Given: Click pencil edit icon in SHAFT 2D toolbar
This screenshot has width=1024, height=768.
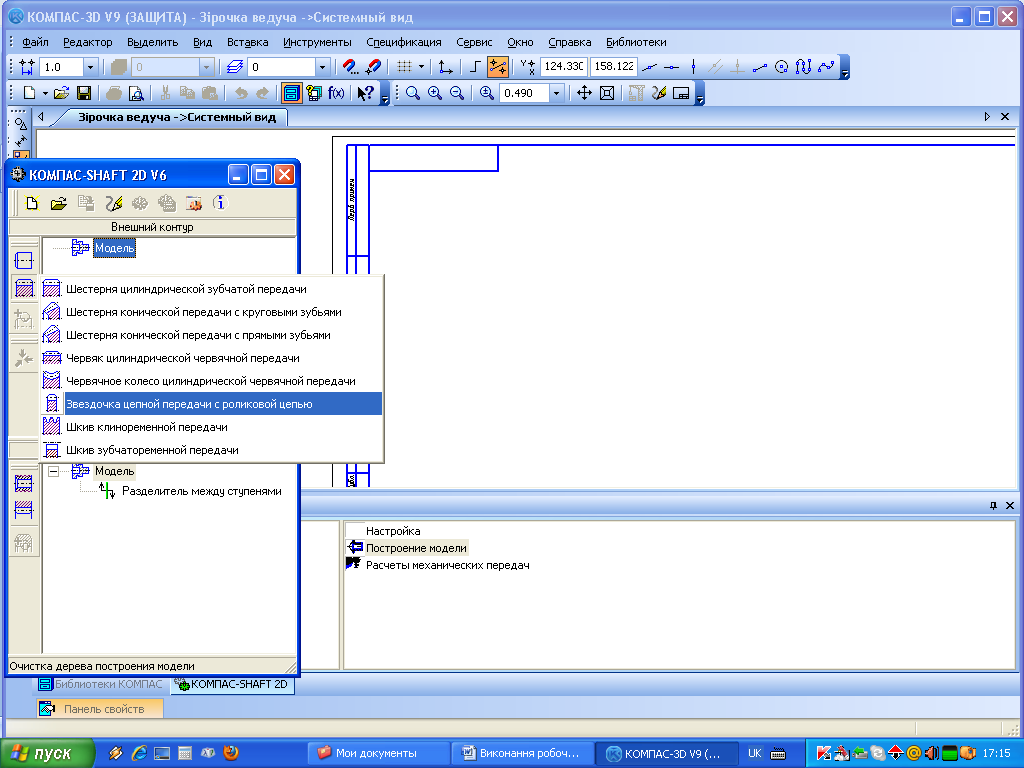Looking at the screenshot, I should pyautogui.click(x=114, y=204).
